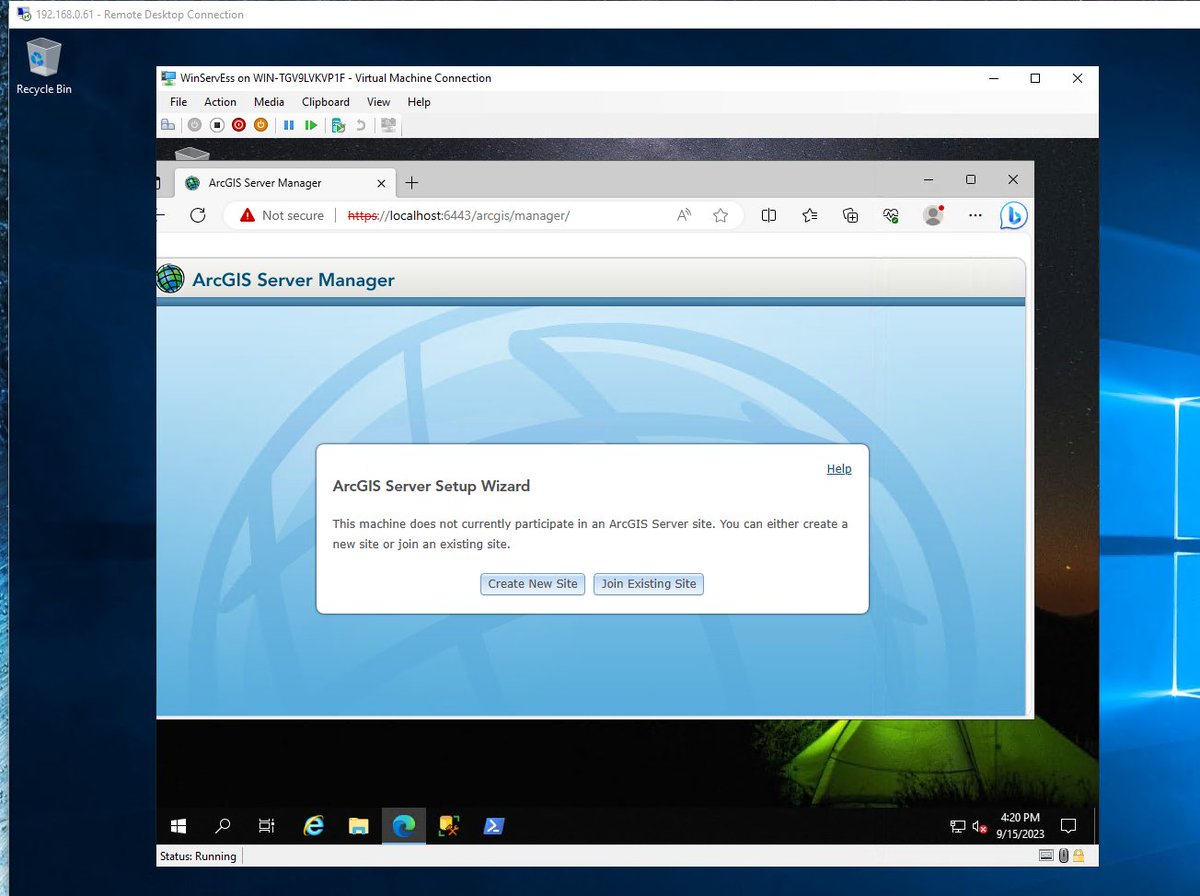Click the Help link in Setup Wizard

839,468
